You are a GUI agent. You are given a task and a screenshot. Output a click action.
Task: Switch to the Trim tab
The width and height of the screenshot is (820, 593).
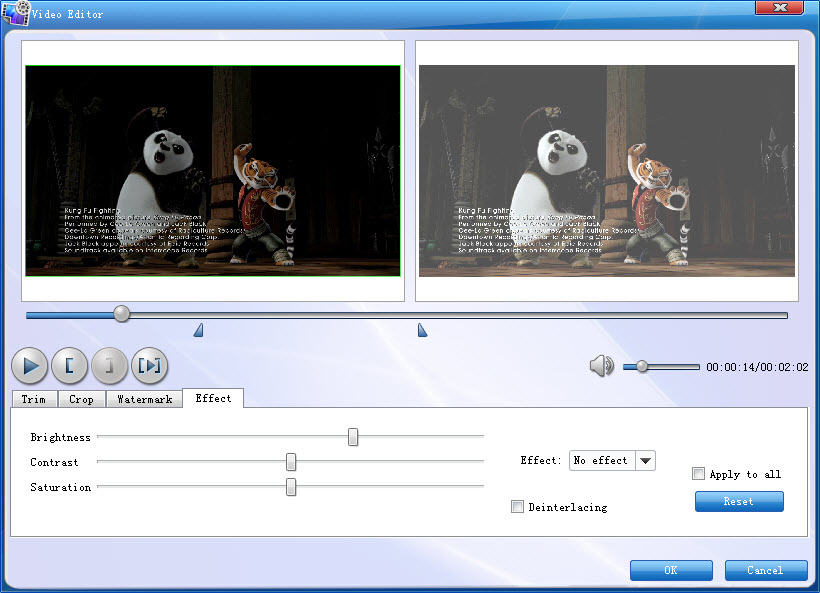34,399
